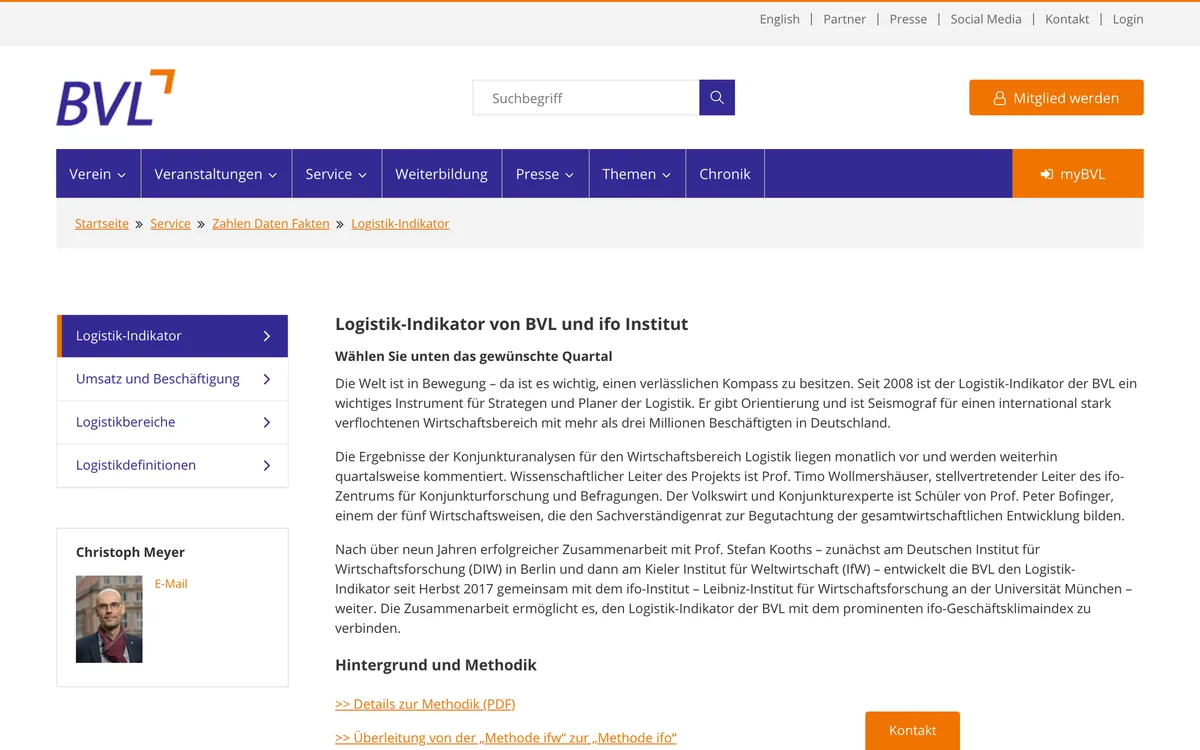Go to Service breadcrumb link
The width and height of the screenshot is (1200, 750).
[170, 224]
